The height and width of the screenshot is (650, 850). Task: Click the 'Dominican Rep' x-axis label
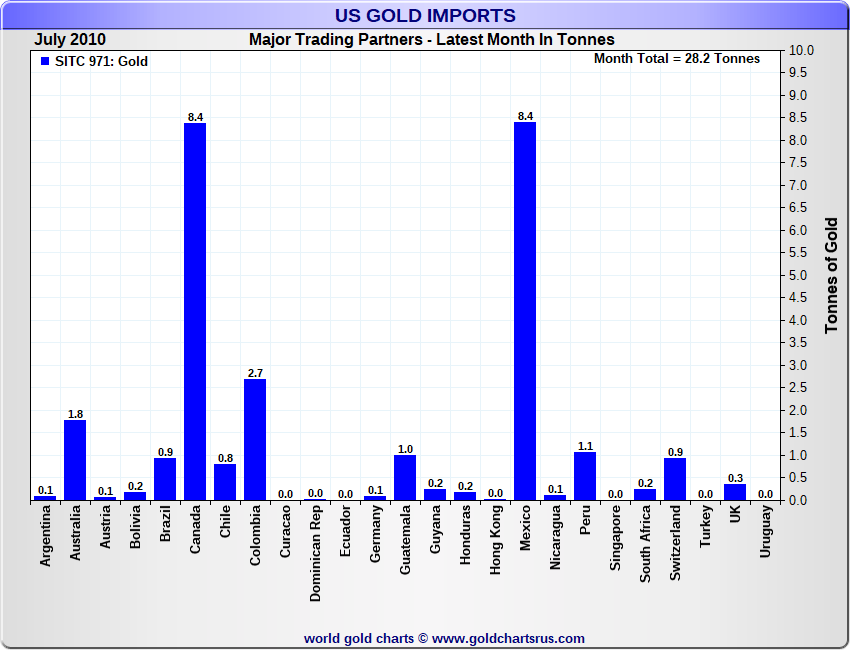pyautogui.click(x=315, y=554)
